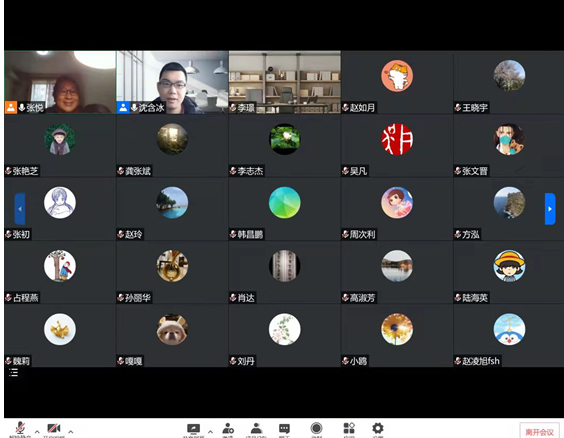Click the leave meeting button
Screen dimensions: 564x438
(540, 431)
